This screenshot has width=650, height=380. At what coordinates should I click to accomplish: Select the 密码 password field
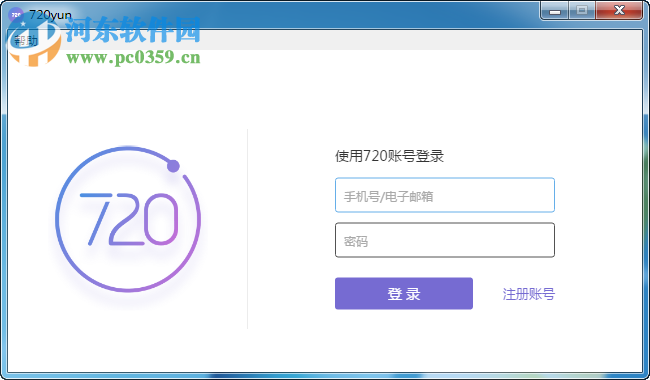(445, 240)
